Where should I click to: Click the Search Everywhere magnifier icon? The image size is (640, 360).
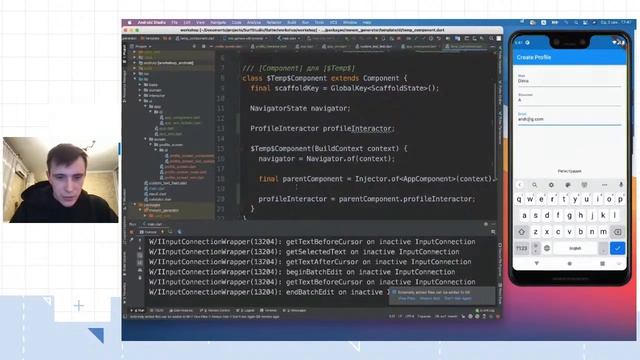tap(491, 38)
